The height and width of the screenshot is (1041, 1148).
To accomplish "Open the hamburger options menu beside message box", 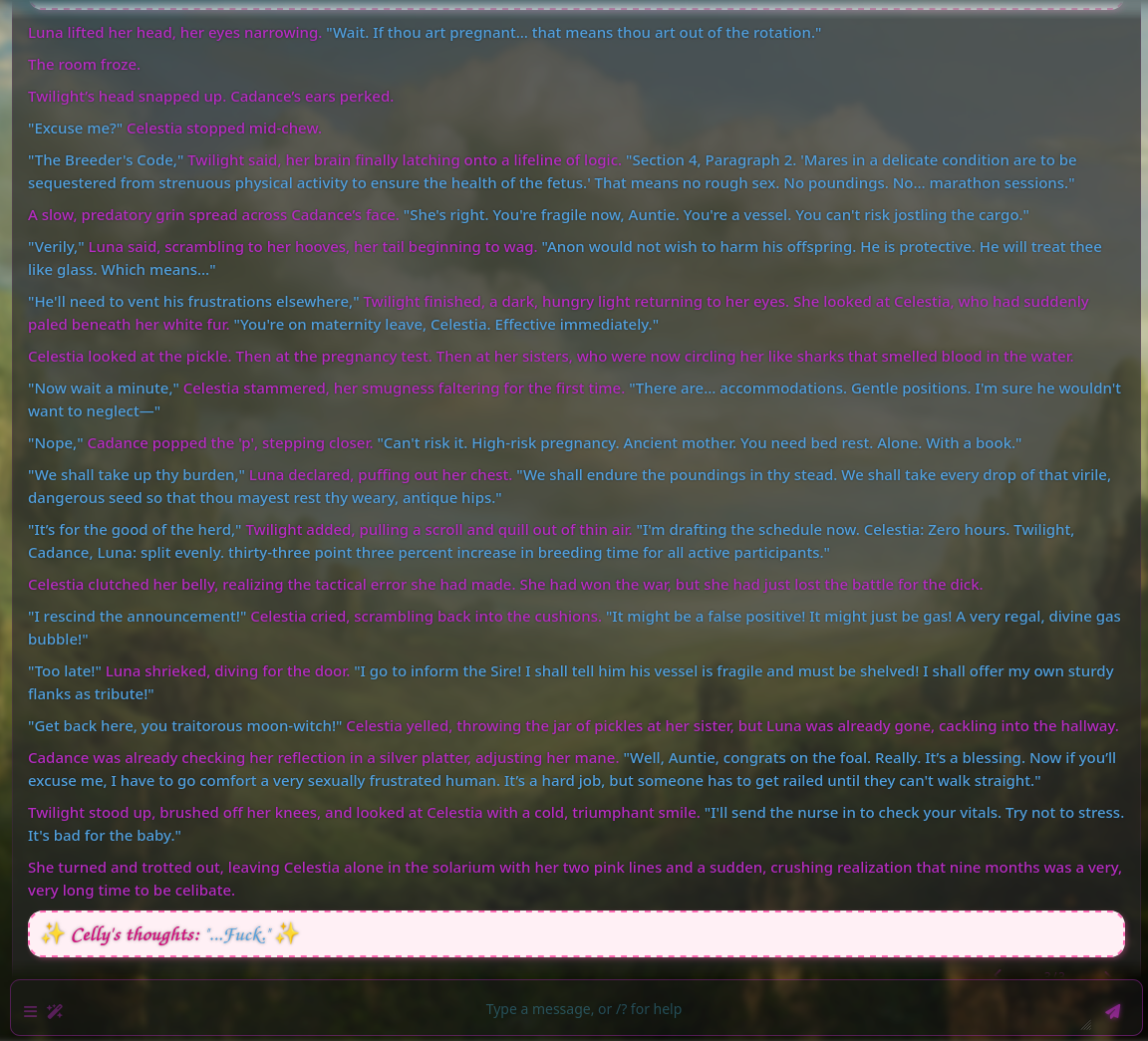I will (x=31, y=1011).
